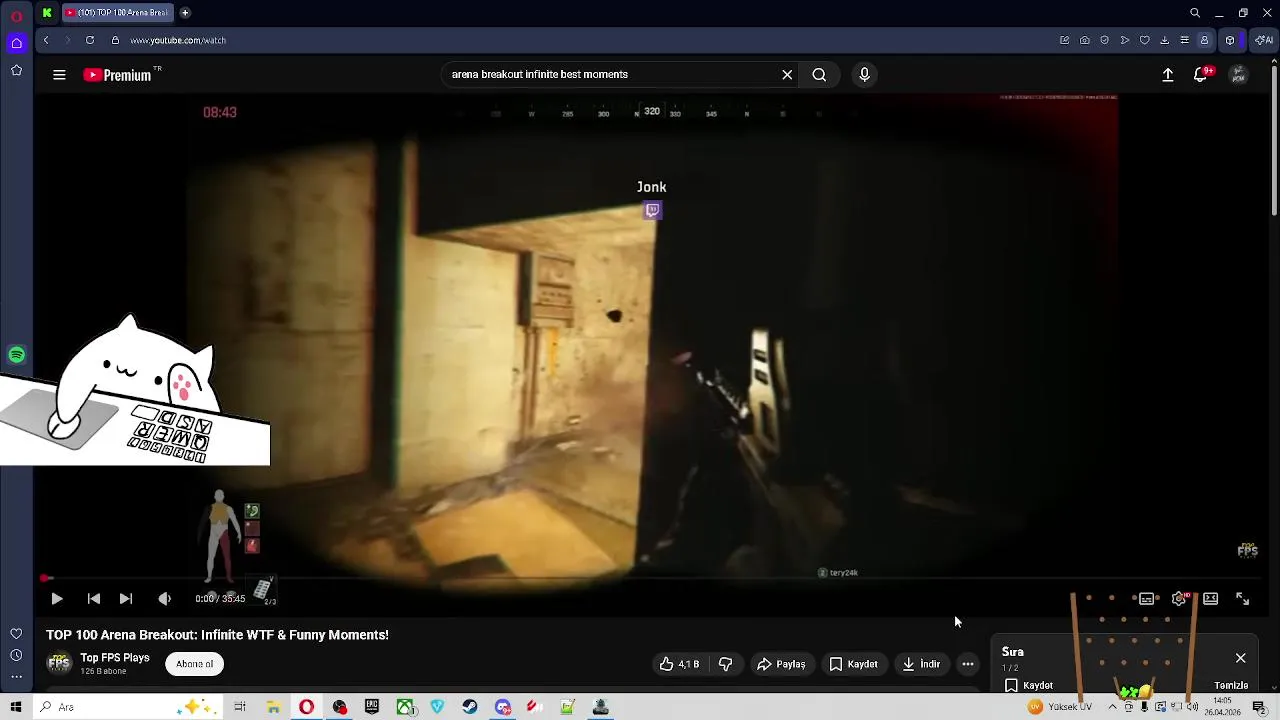Open Opera extensions cube icon
The width and height of the screenshot is (1280, 720).
pos(1230,40)
